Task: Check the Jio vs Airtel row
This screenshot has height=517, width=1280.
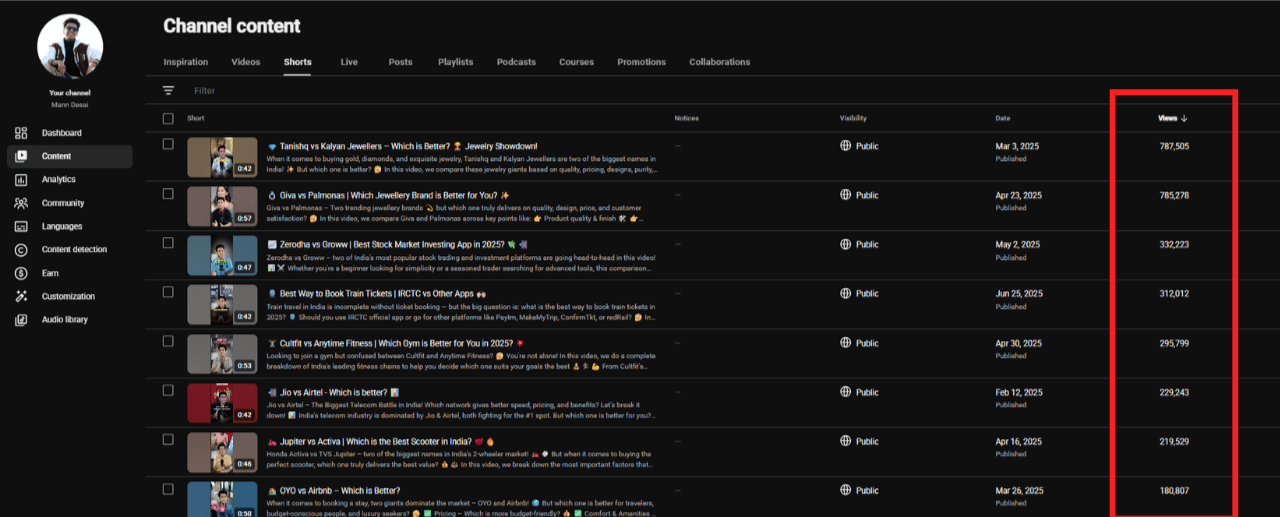Action: [168, 391]
